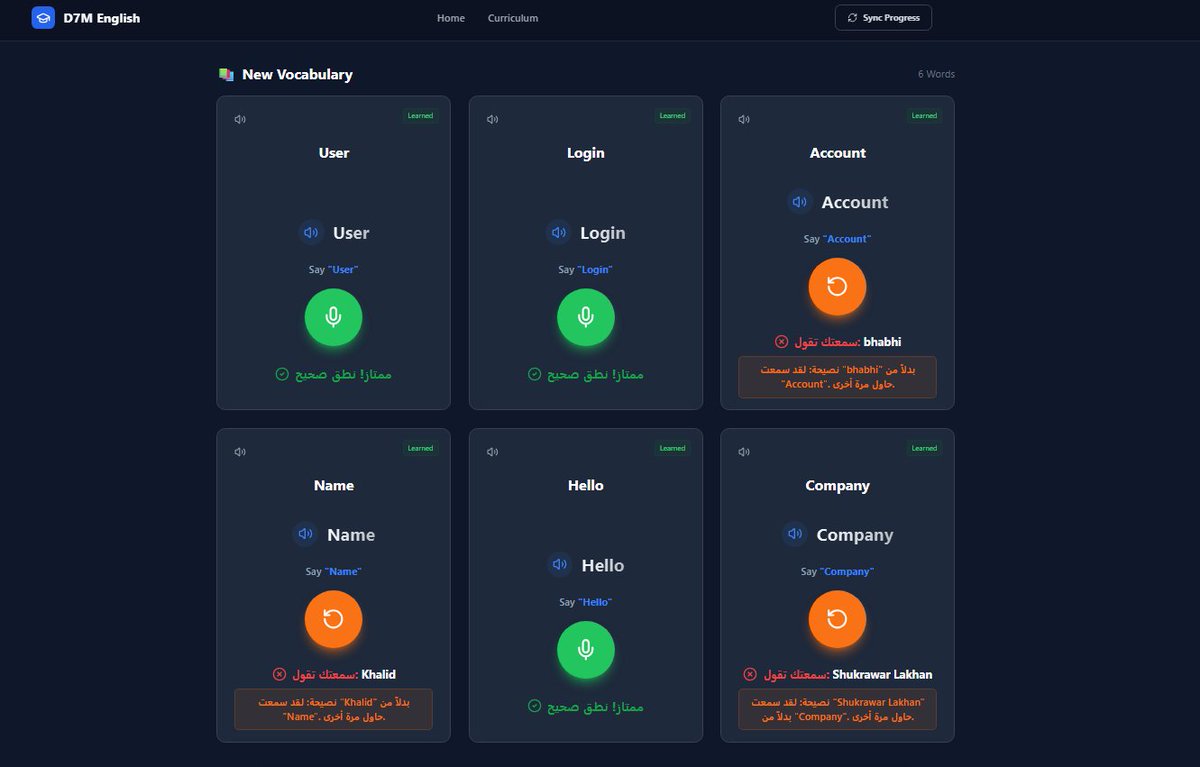Click the speaker icon next to Login
This screenshot has height=767, width=1200.
(x=558, y=232)
